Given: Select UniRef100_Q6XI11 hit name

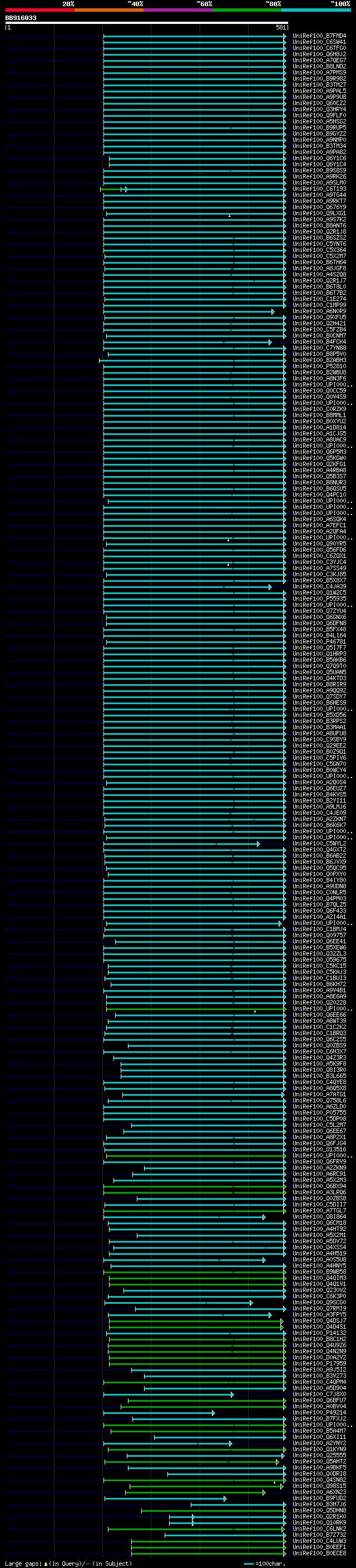Looking at the screenshot, I should 319,1437.
